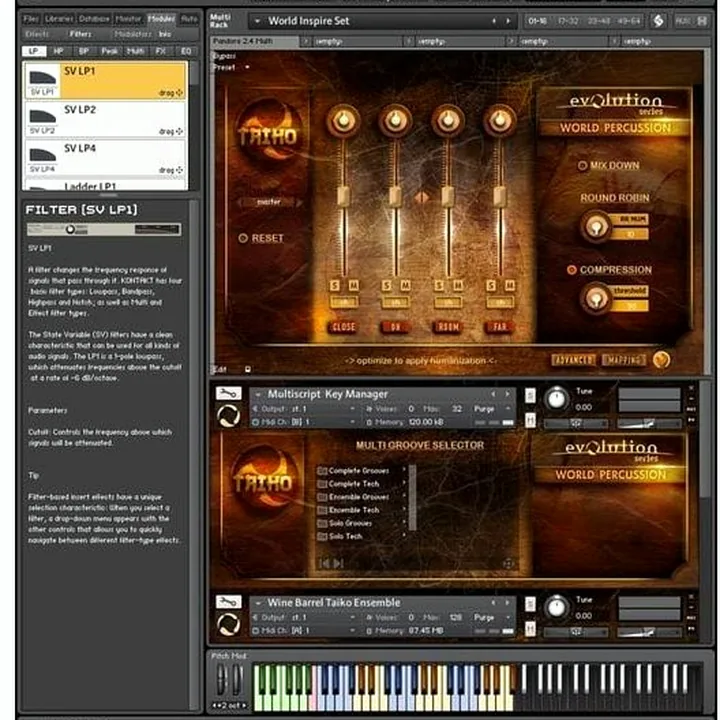Expand the Complete Tech groove folder
Screen dimensions: 720x720
pos(404,483)
